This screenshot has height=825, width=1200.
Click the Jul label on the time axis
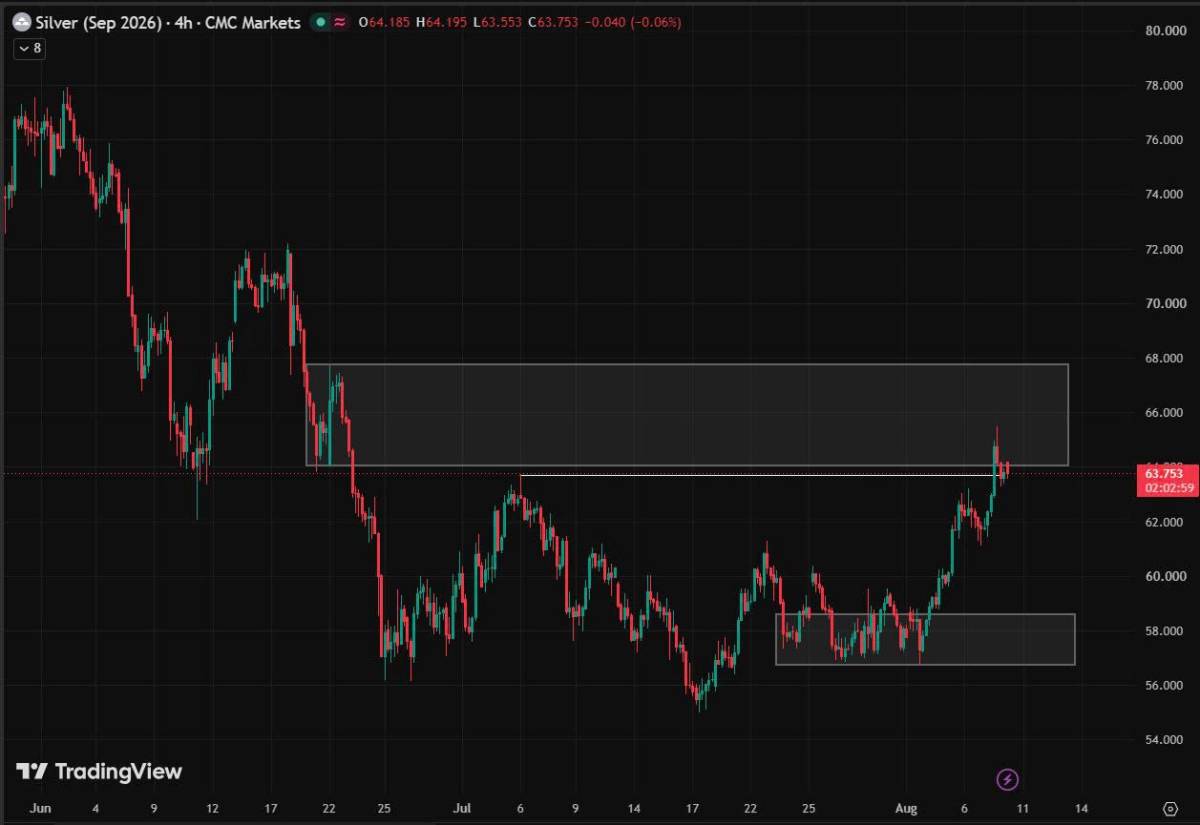click(463, 807)
